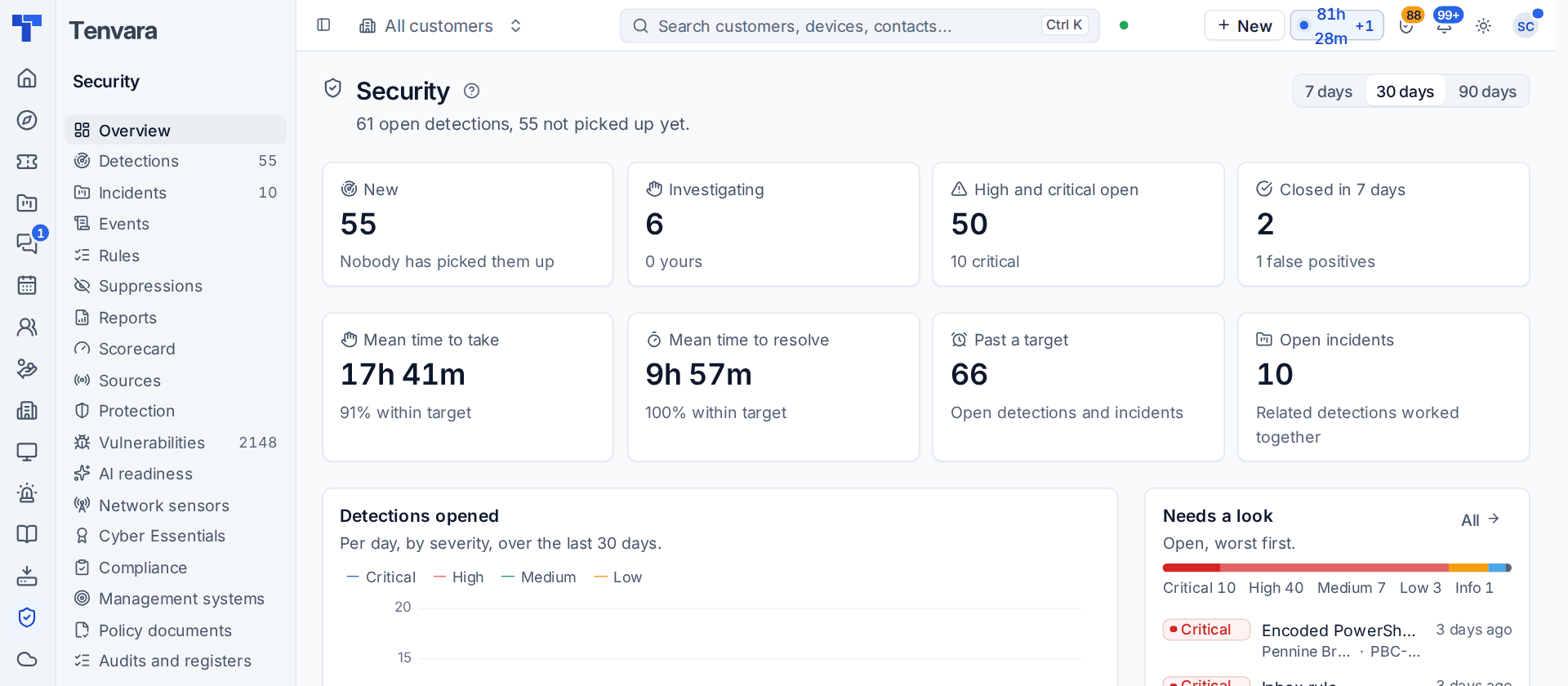Click the cloud icon in the left rail
Screen dimensions: 1568x686
point(27,659)
